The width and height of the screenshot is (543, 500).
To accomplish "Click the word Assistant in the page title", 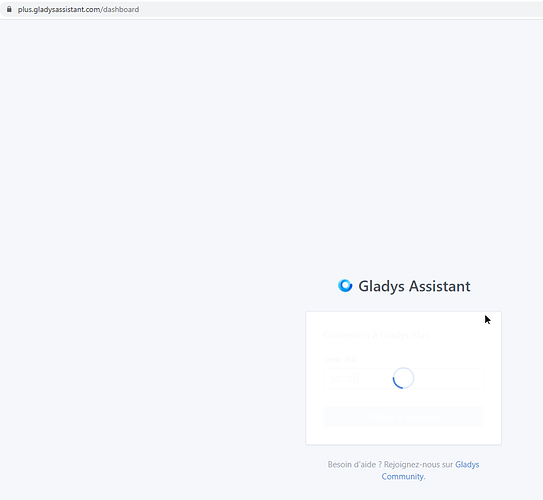I will coord(440,286).
